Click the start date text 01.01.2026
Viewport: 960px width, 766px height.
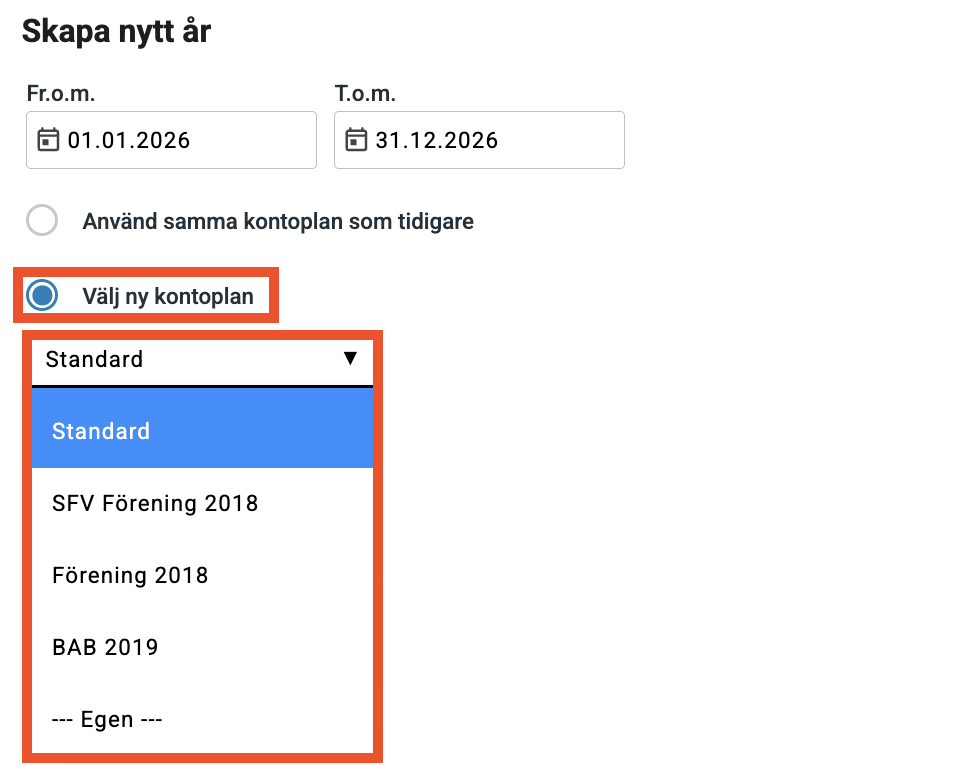coord(129,140)
